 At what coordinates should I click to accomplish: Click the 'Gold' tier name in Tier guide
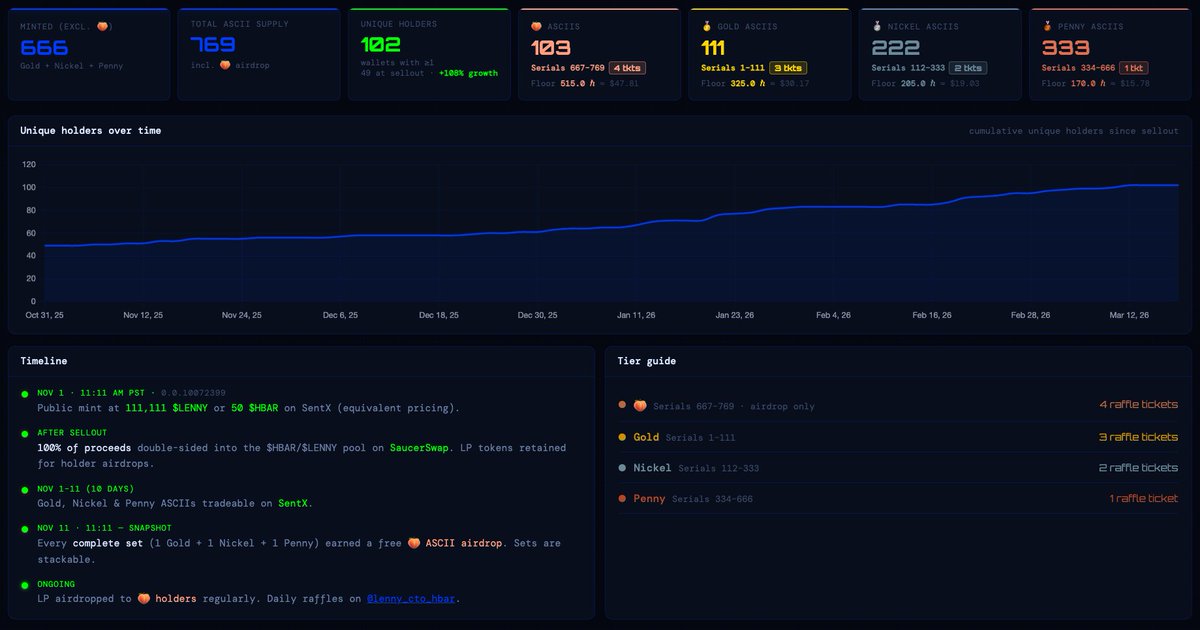[x=646, y=437]
